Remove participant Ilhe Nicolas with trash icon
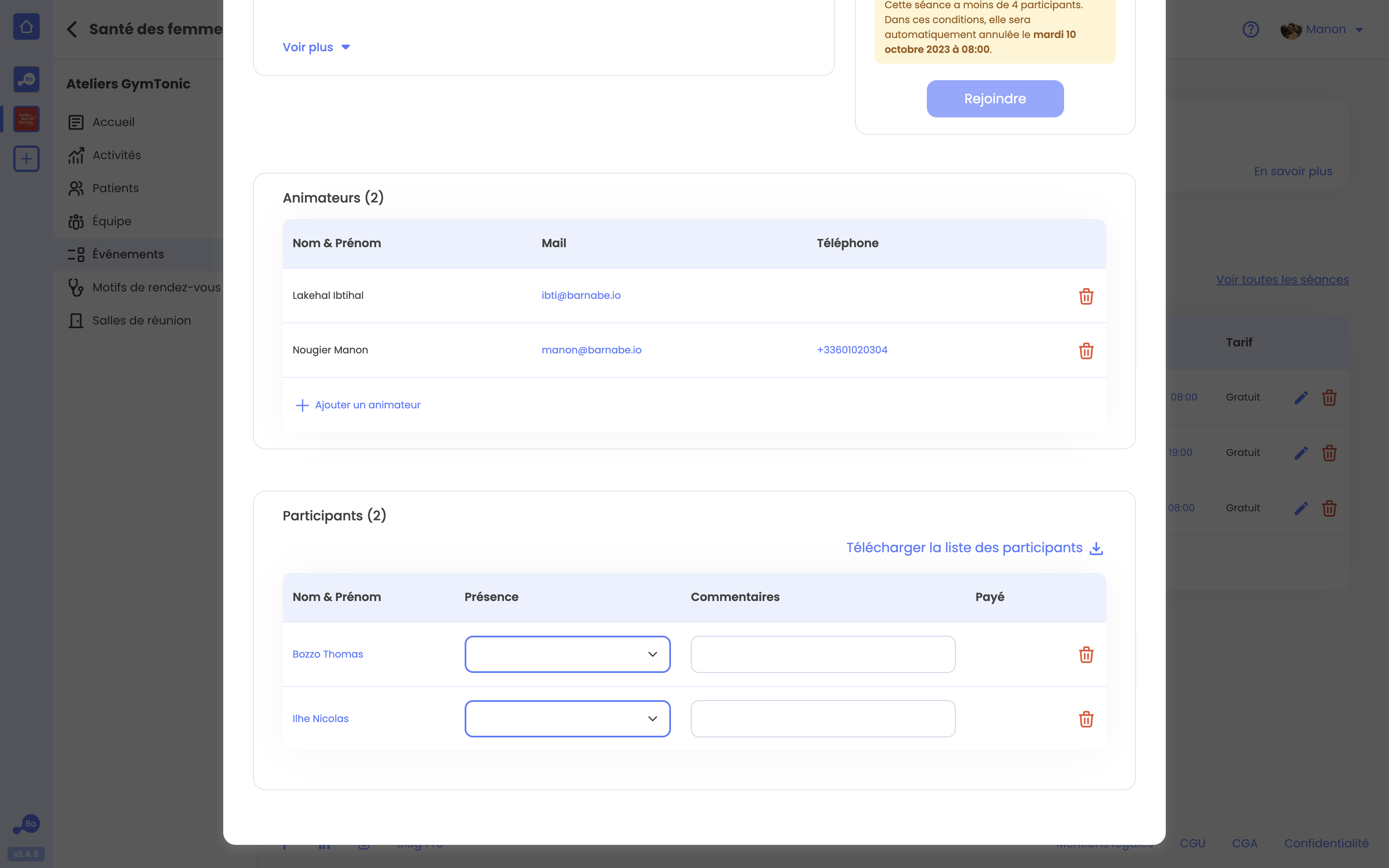This screenshot has height=868, width=1389. point(1086,719)
